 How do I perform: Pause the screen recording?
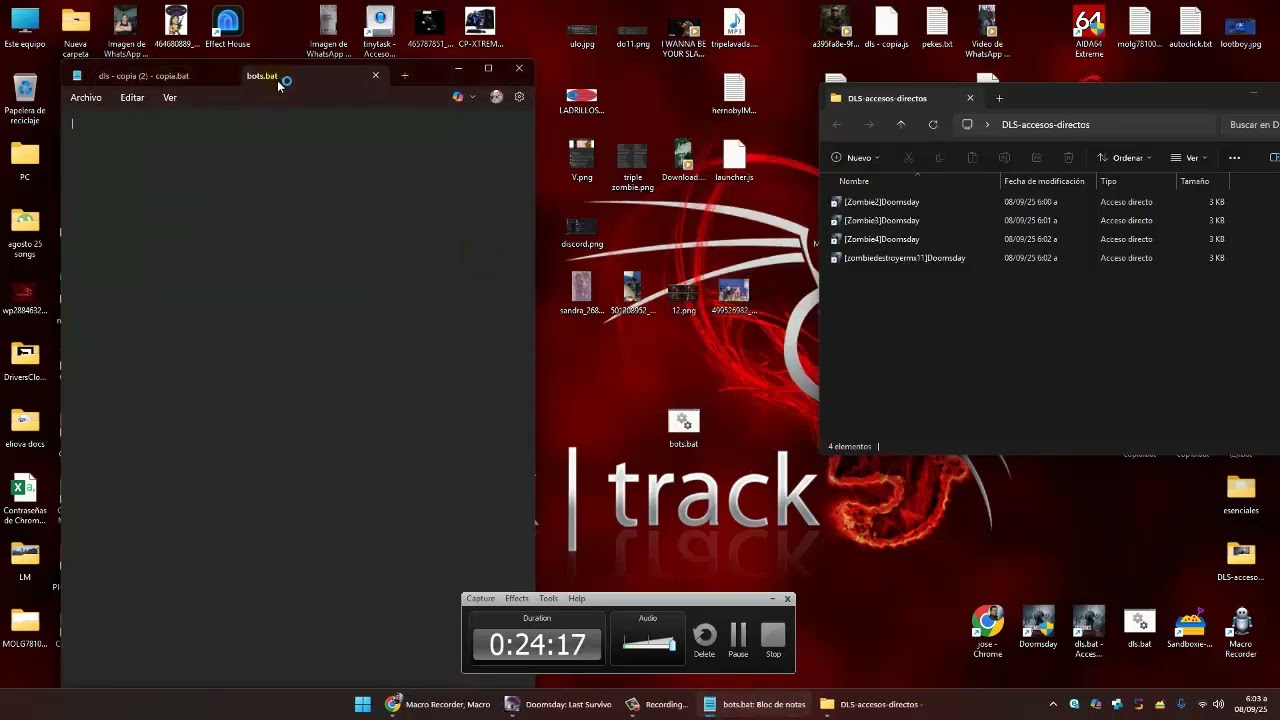(x=738, y=640)
